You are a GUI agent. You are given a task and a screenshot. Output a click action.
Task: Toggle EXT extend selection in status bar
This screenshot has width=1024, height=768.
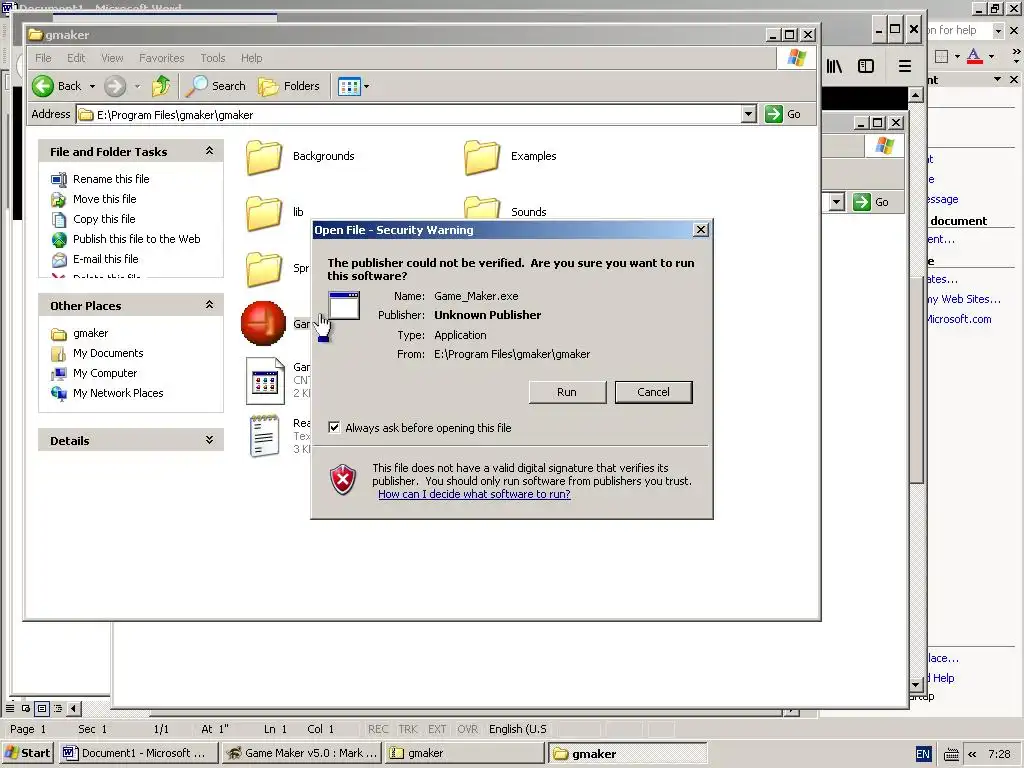pos(437,729)
